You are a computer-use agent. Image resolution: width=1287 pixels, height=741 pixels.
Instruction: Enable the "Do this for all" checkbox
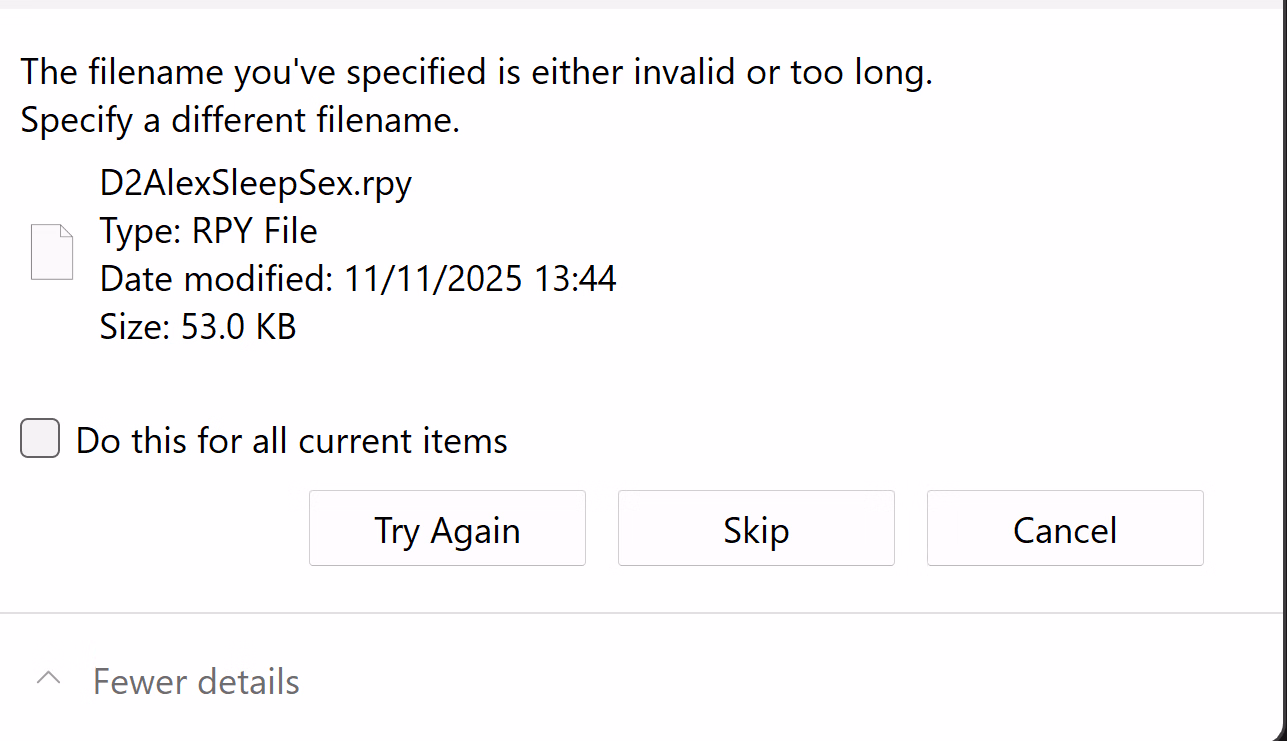coord(40,439)
